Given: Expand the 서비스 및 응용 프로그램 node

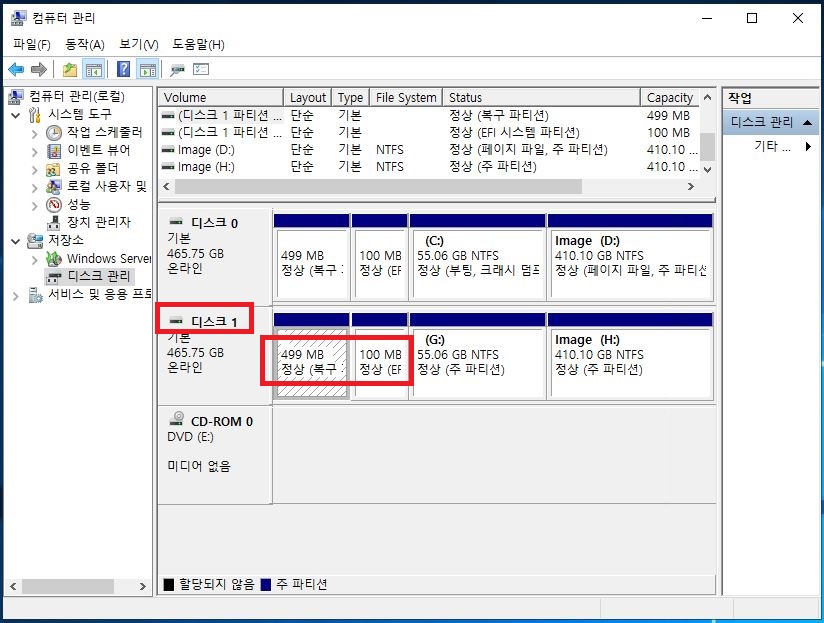Looking at the screenshot, I should point(17,295).
